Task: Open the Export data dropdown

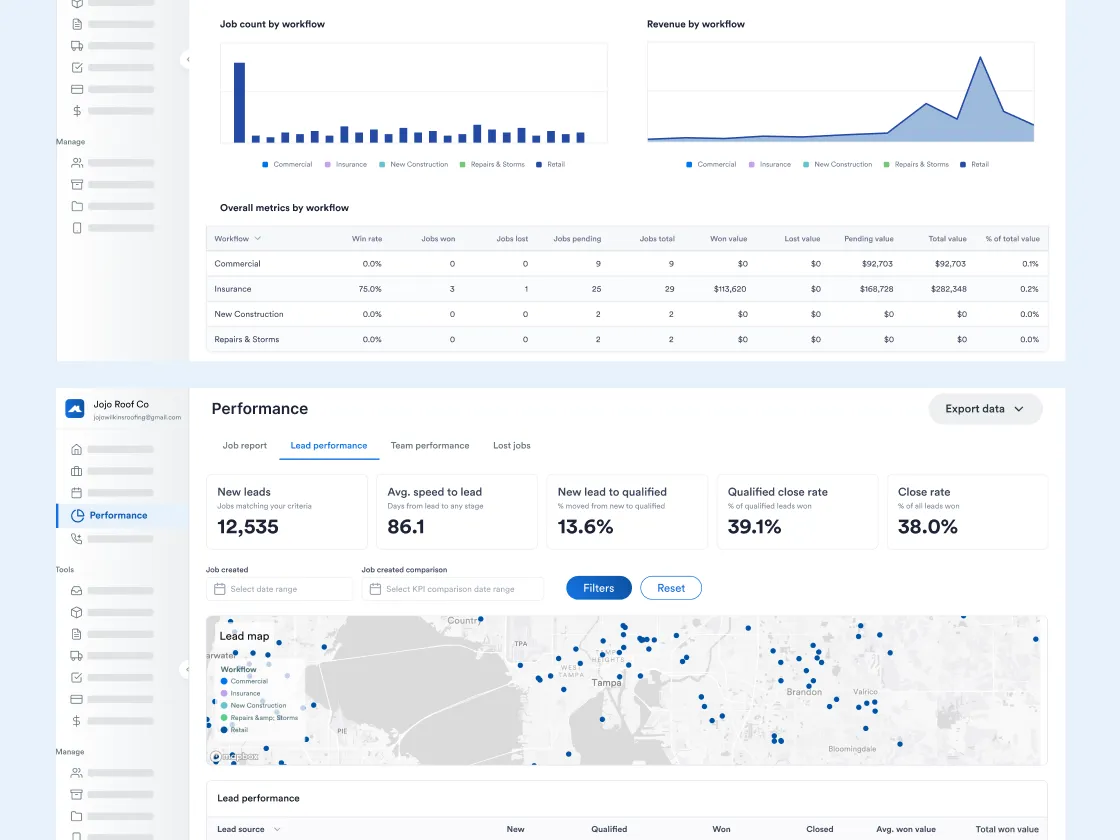Action: (985, 409)
